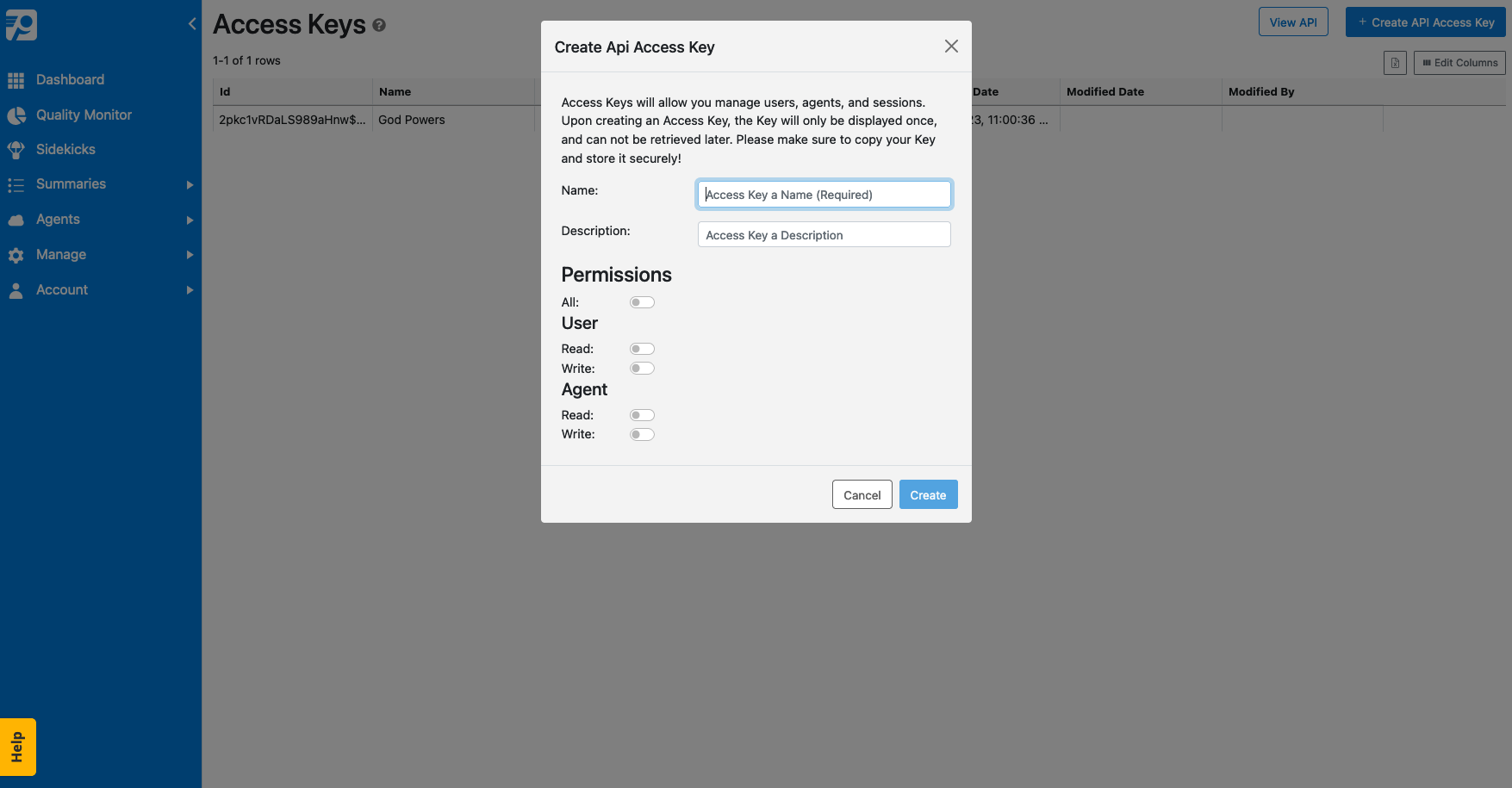Open the Dashboard grid icon
Viewport: 1512px width, 788px height.
pyautogui.click(x=17, y=79)
